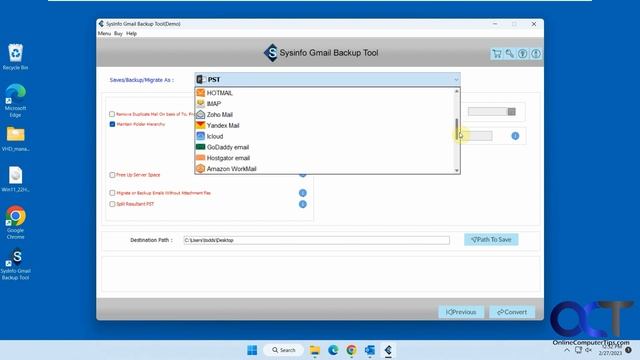
Task: Click the dropdown list scroll up arrow
Action: click(457, 91)
